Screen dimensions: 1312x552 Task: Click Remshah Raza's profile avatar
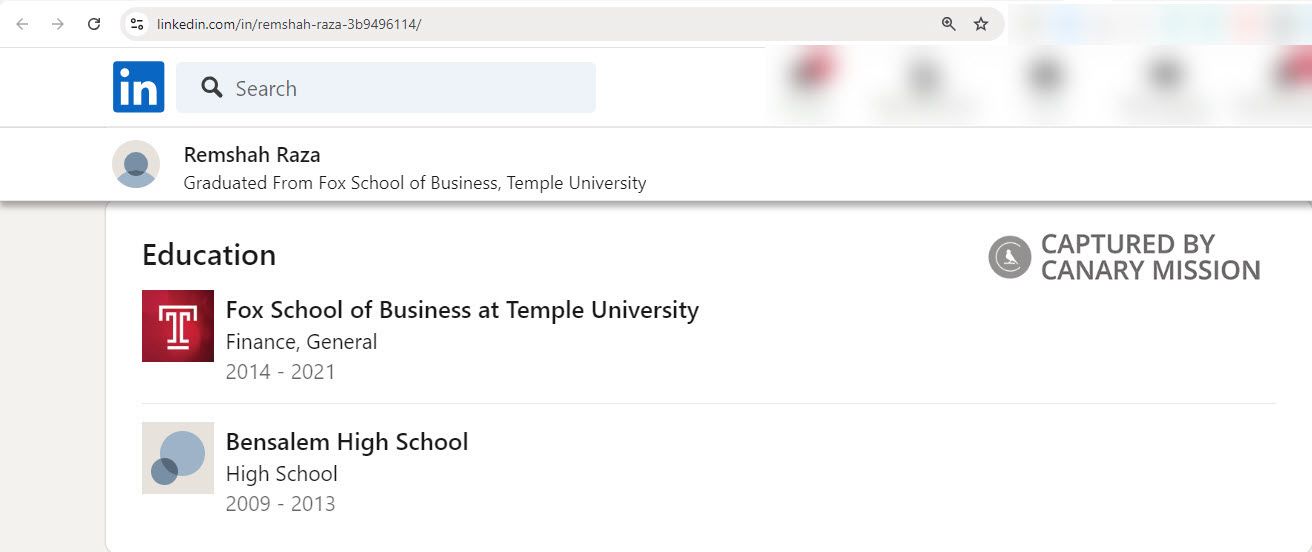coord(136,164)
